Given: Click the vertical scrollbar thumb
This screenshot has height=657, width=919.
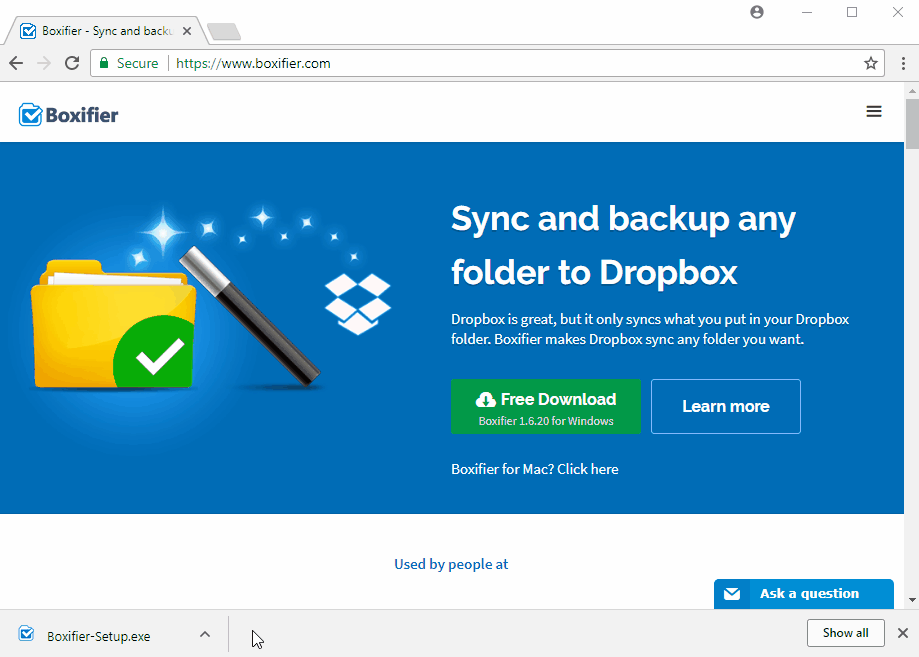Looking at the screenshot, I should coord(912,124).
